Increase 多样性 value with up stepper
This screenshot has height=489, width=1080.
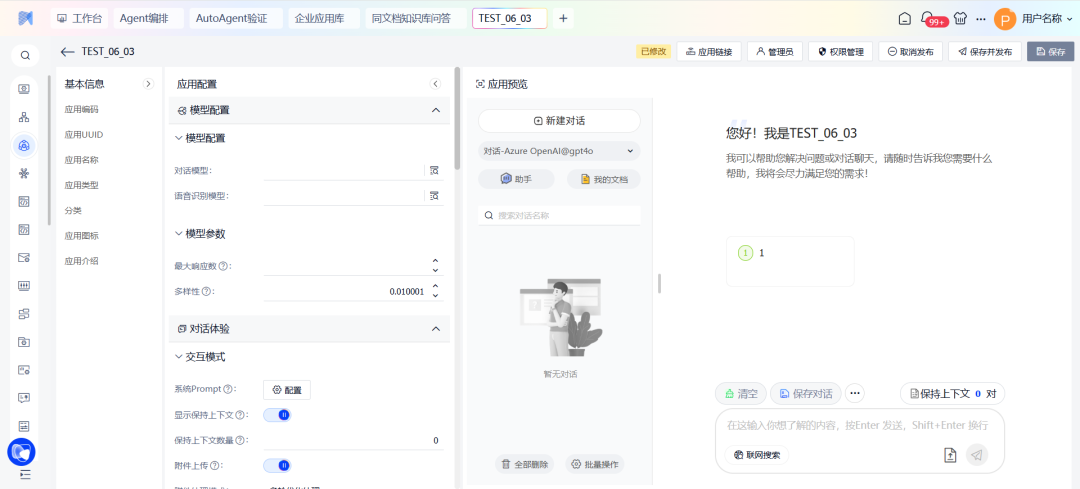click(435, 287)
